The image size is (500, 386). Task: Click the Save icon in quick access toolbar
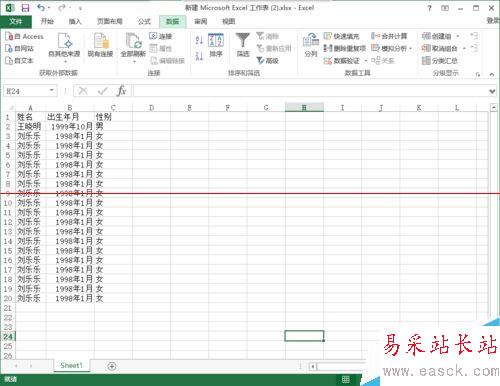coord(25,8)
